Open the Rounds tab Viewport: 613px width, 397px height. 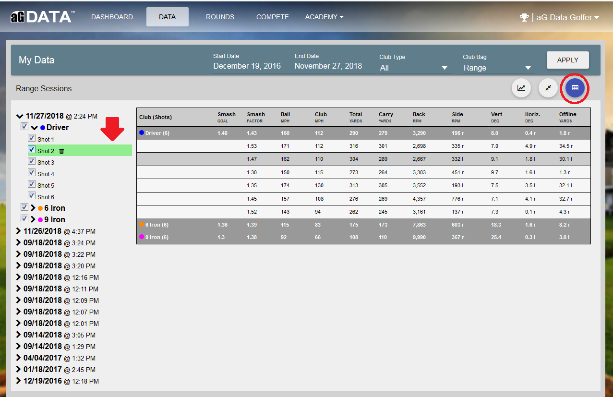pos(220,17)
